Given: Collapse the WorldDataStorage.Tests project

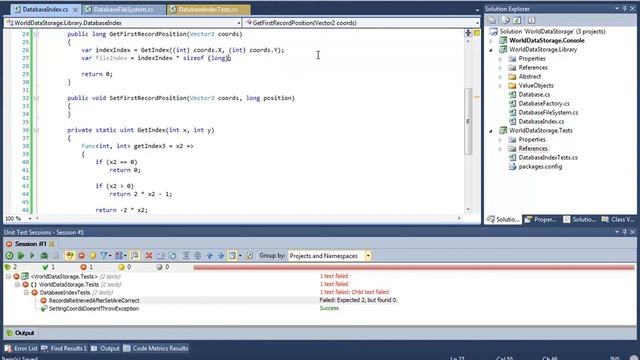Looking at the screenshot, I should point(491,131).
